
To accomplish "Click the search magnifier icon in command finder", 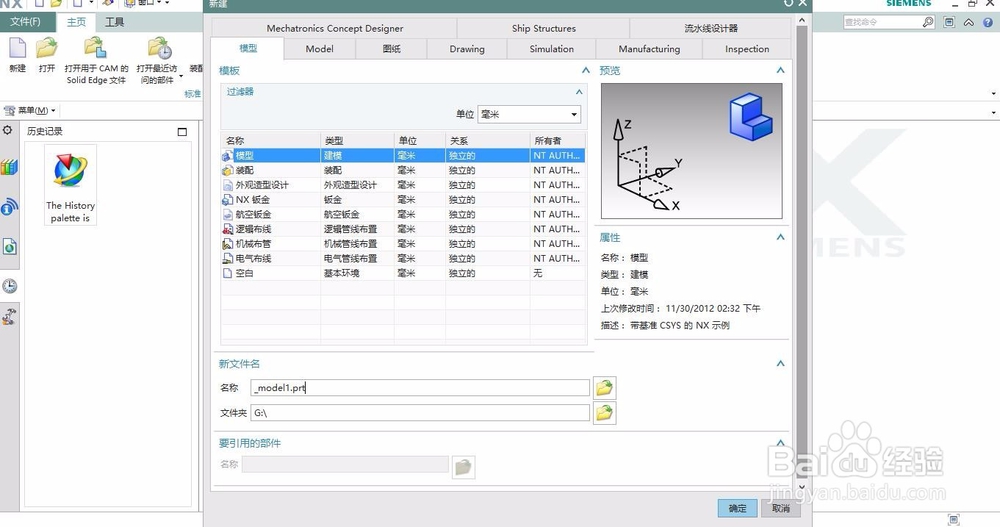I will (x=927, y=22).
